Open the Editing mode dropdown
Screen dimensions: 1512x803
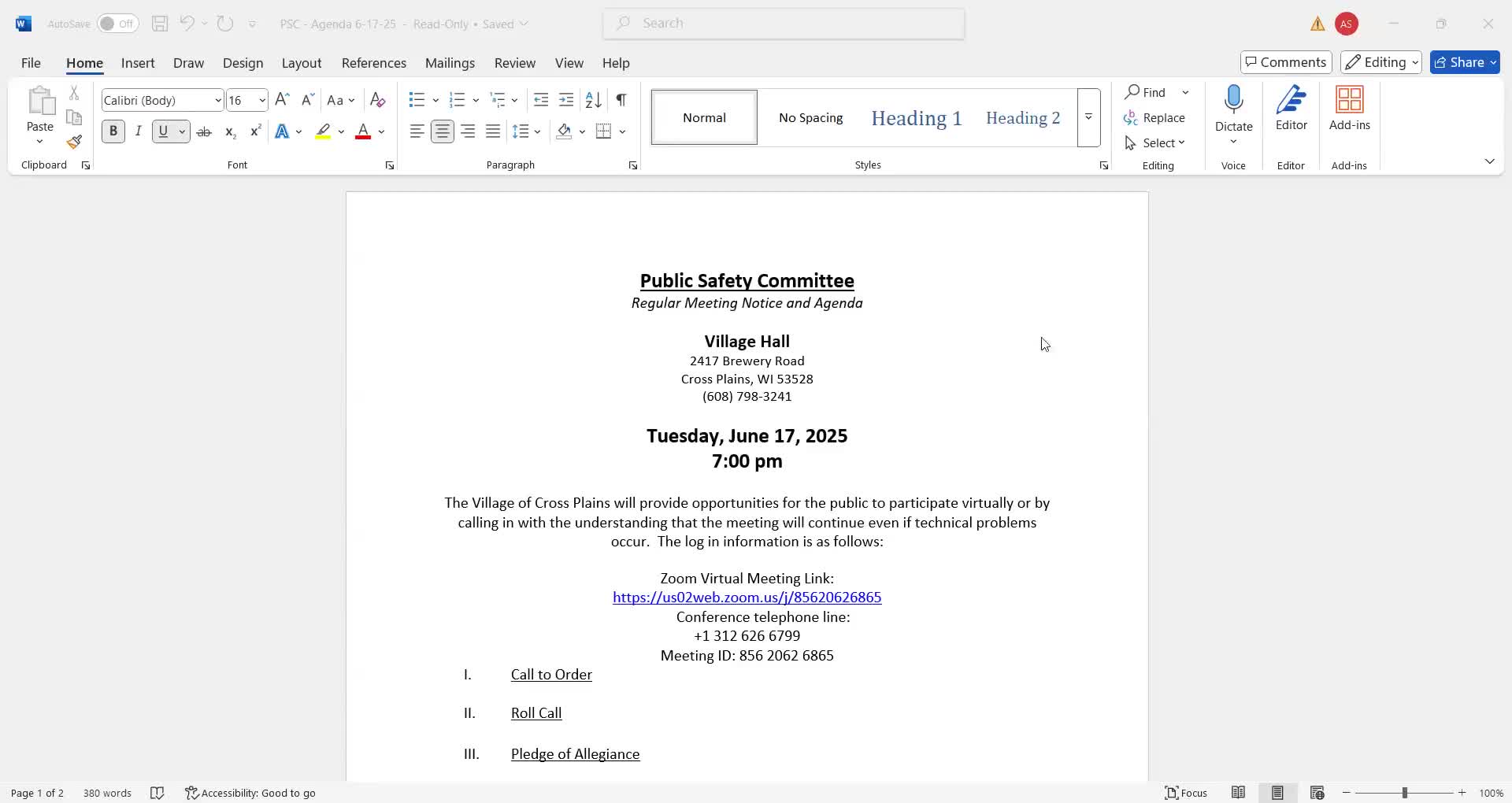1381,62
